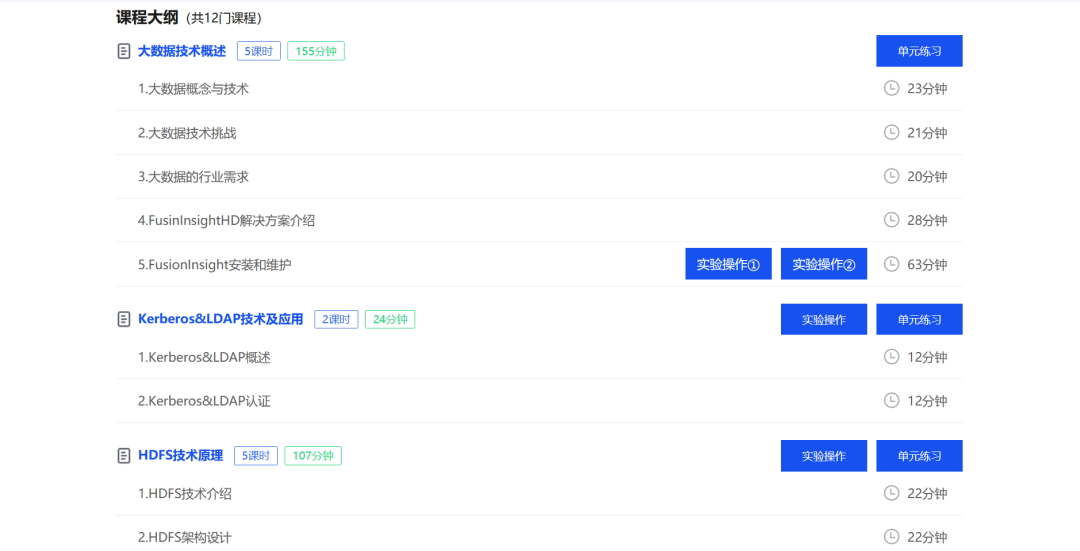This screenshot has width=1080, height=551.
Task: Open lesson 1.大数据概念与技术
Action: point(193,89)
